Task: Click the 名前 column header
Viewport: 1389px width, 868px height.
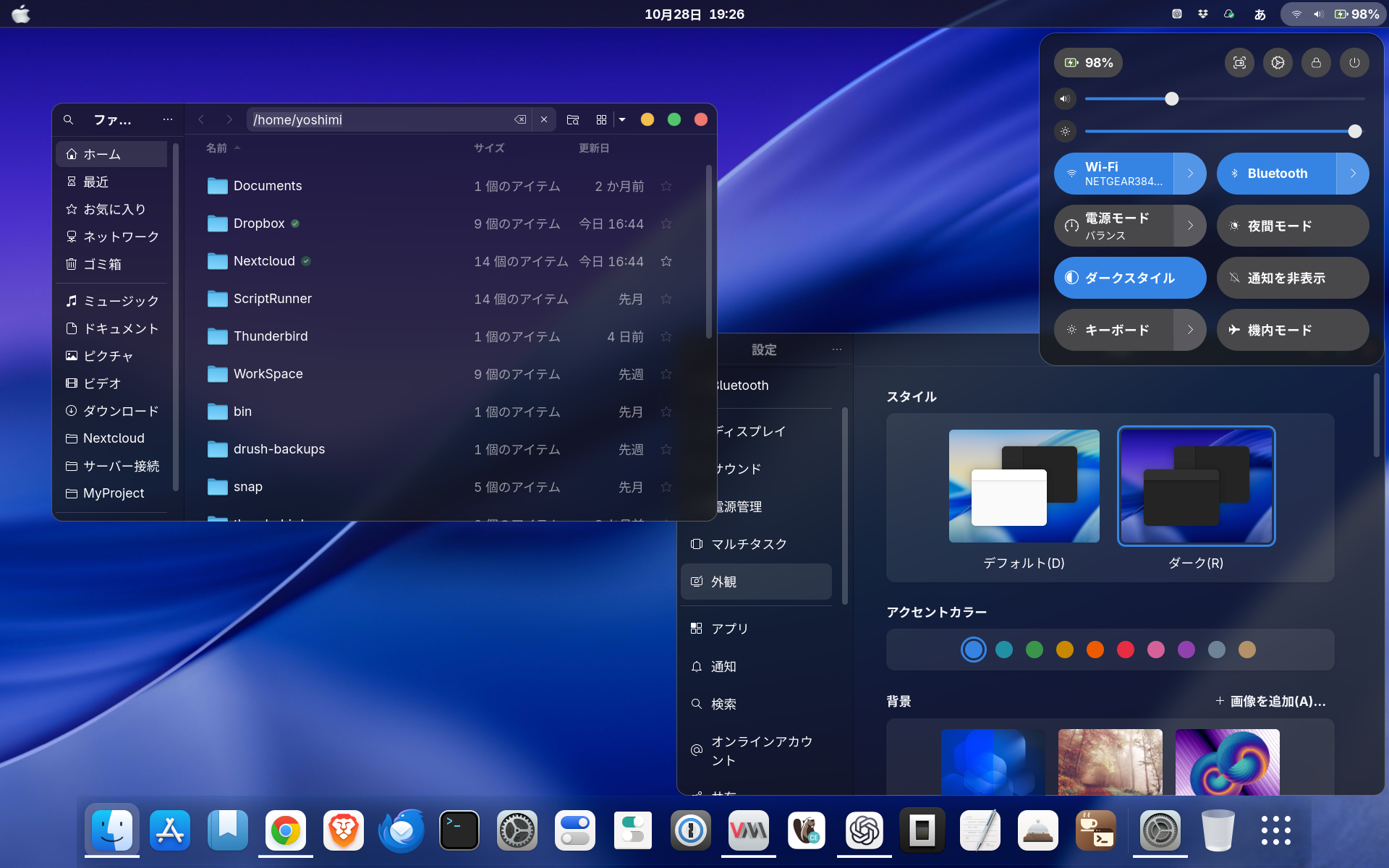Action: 216,148
